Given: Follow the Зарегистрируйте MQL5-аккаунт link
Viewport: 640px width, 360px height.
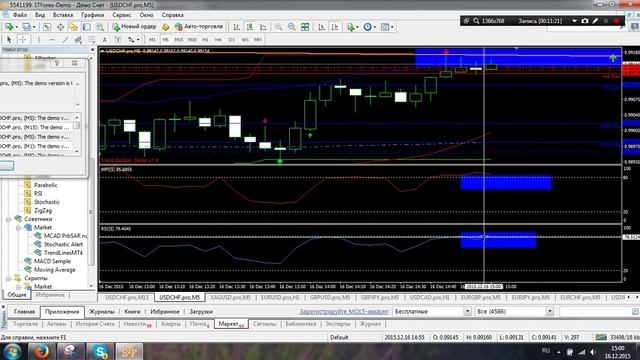Looking at the screenshot, I should tap(344, 311).
